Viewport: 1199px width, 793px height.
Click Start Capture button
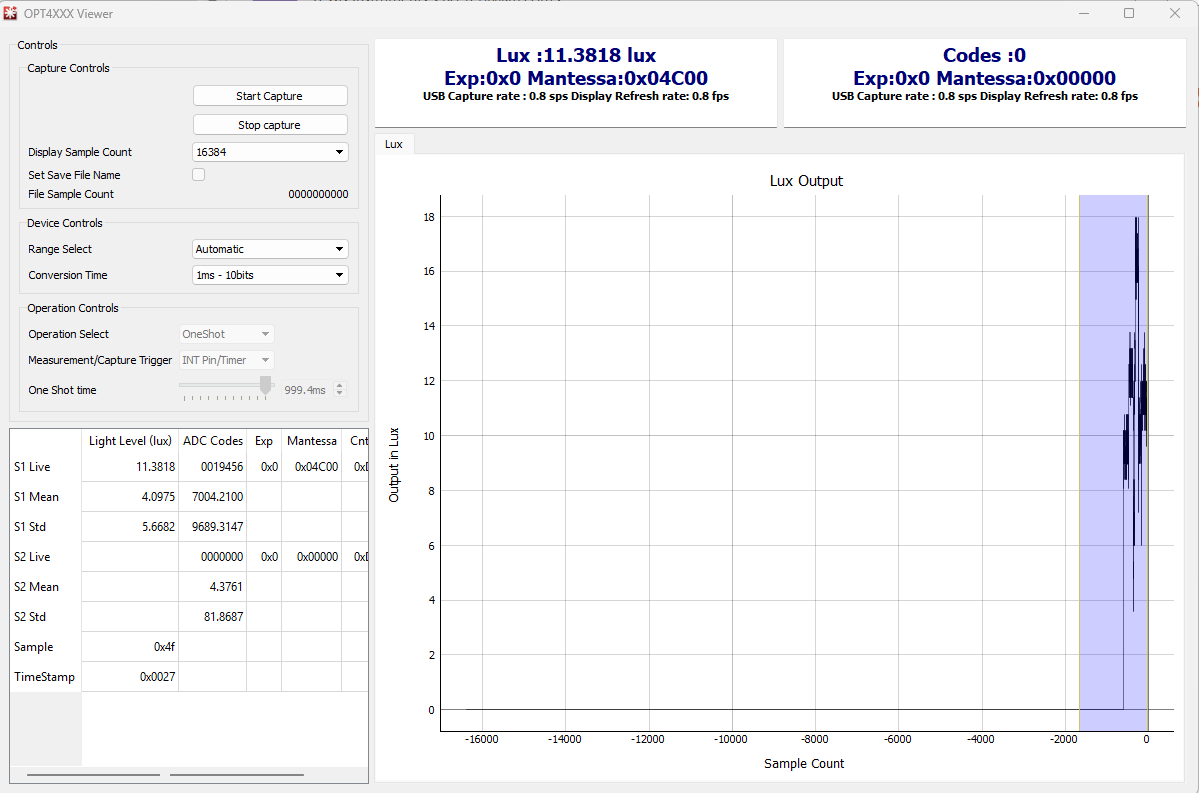click(x=270, y=96)
